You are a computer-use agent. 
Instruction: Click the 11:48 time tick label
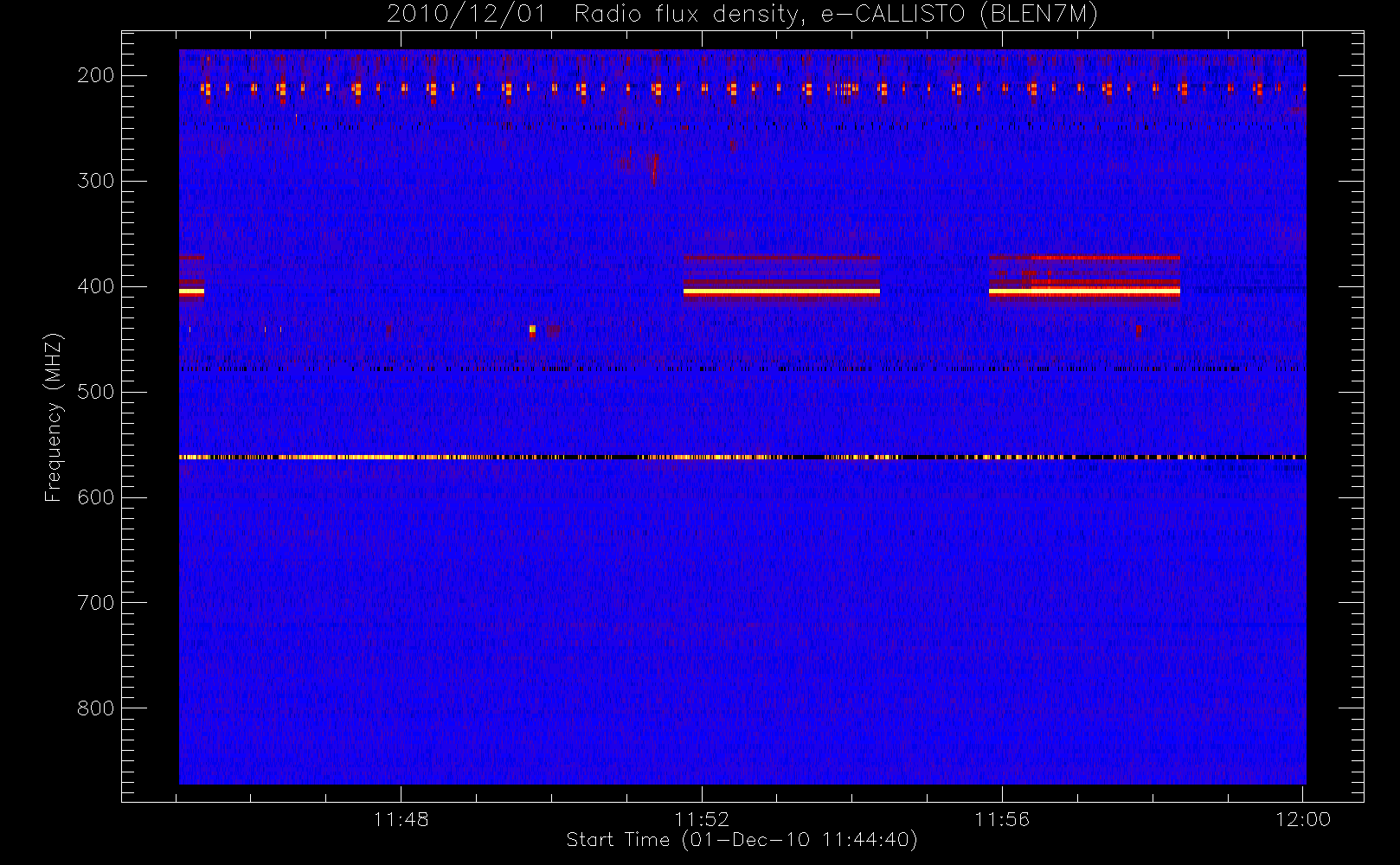[x=401, y=819]
